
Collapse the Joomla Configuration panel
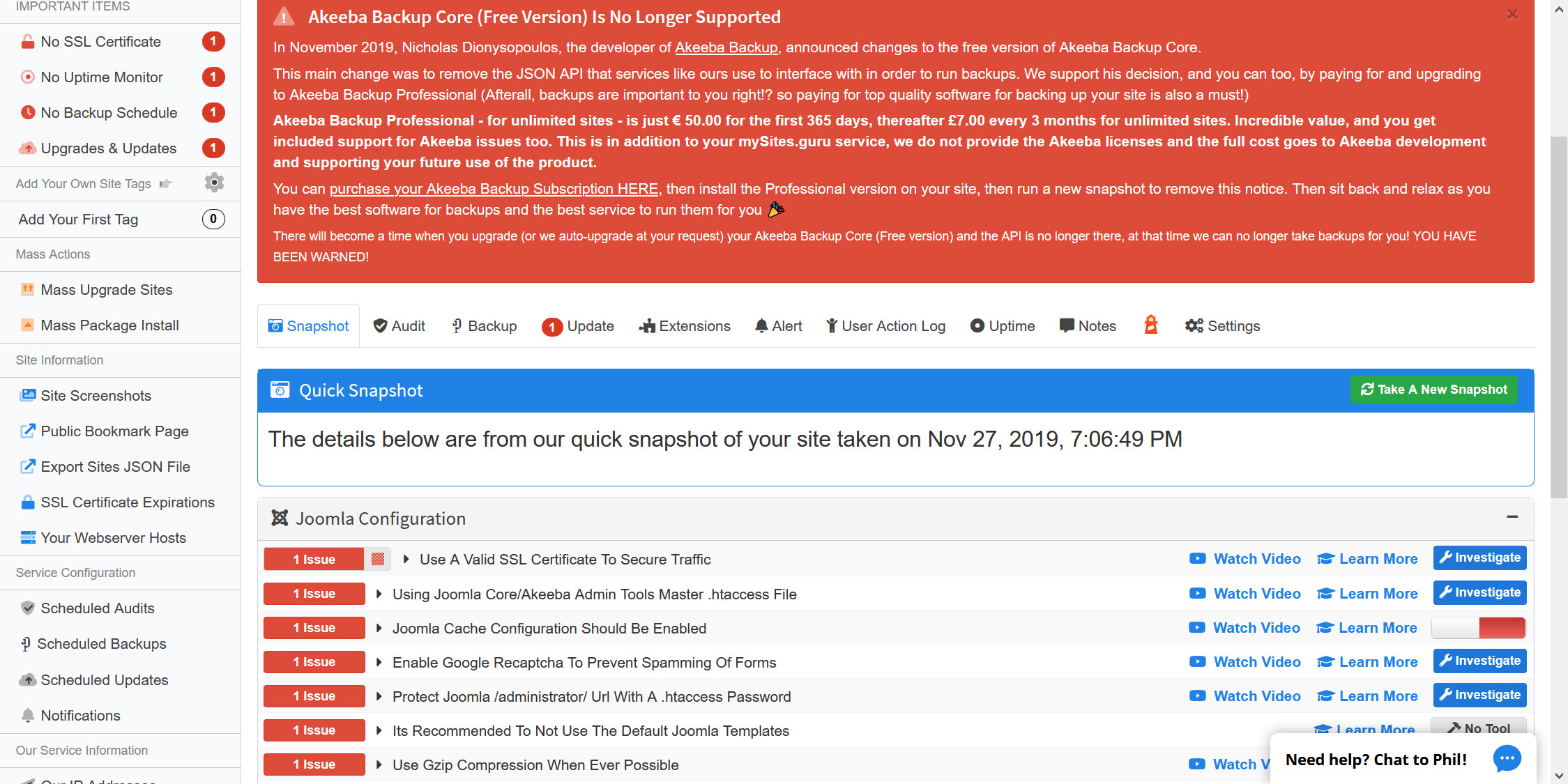1512,517
